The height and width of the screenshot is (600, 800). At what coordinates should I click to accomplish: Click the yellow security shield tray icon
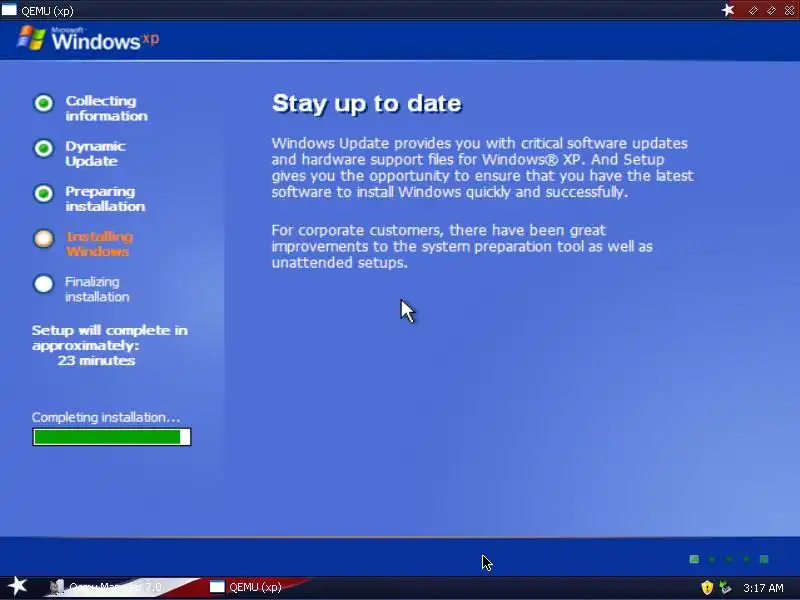point(707,588)
